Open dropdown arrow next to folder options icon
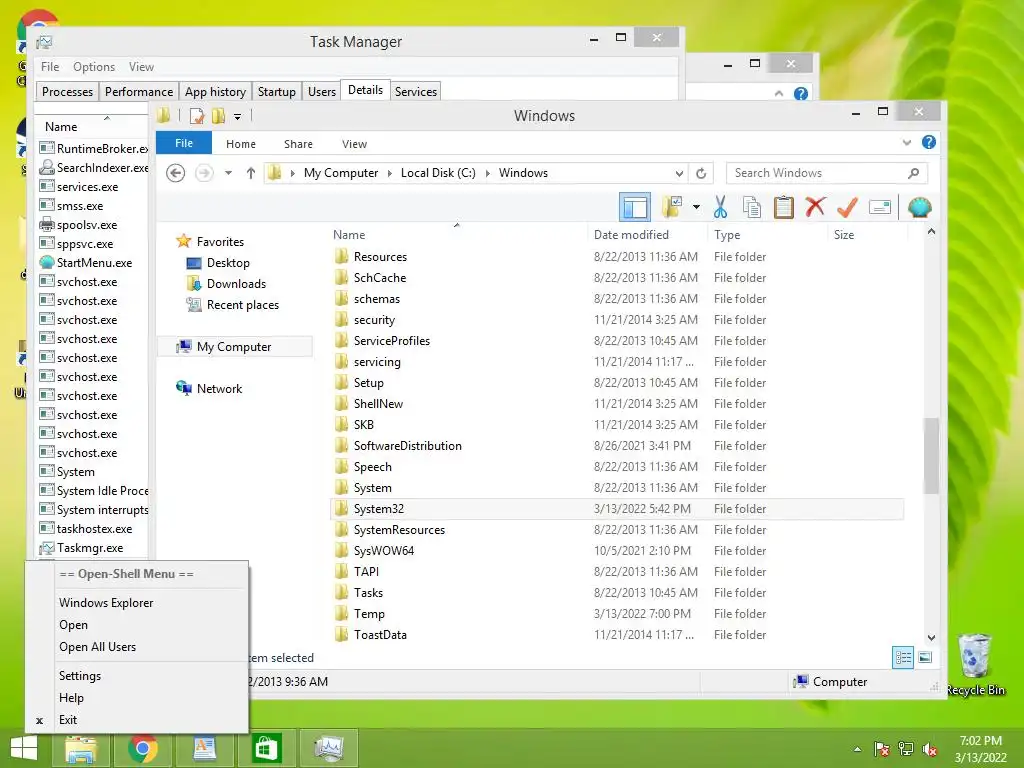Screen dimensions: 1024x768 pyautogui.click(x=696, y=208)
